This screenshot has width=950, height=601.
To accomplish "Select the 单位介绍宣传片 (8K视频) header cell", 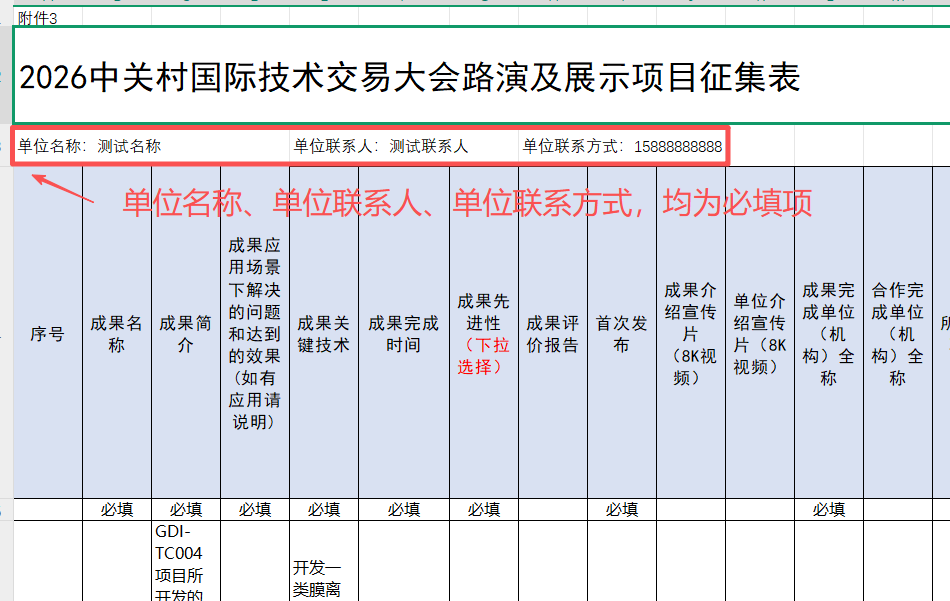I will [760, 334].
